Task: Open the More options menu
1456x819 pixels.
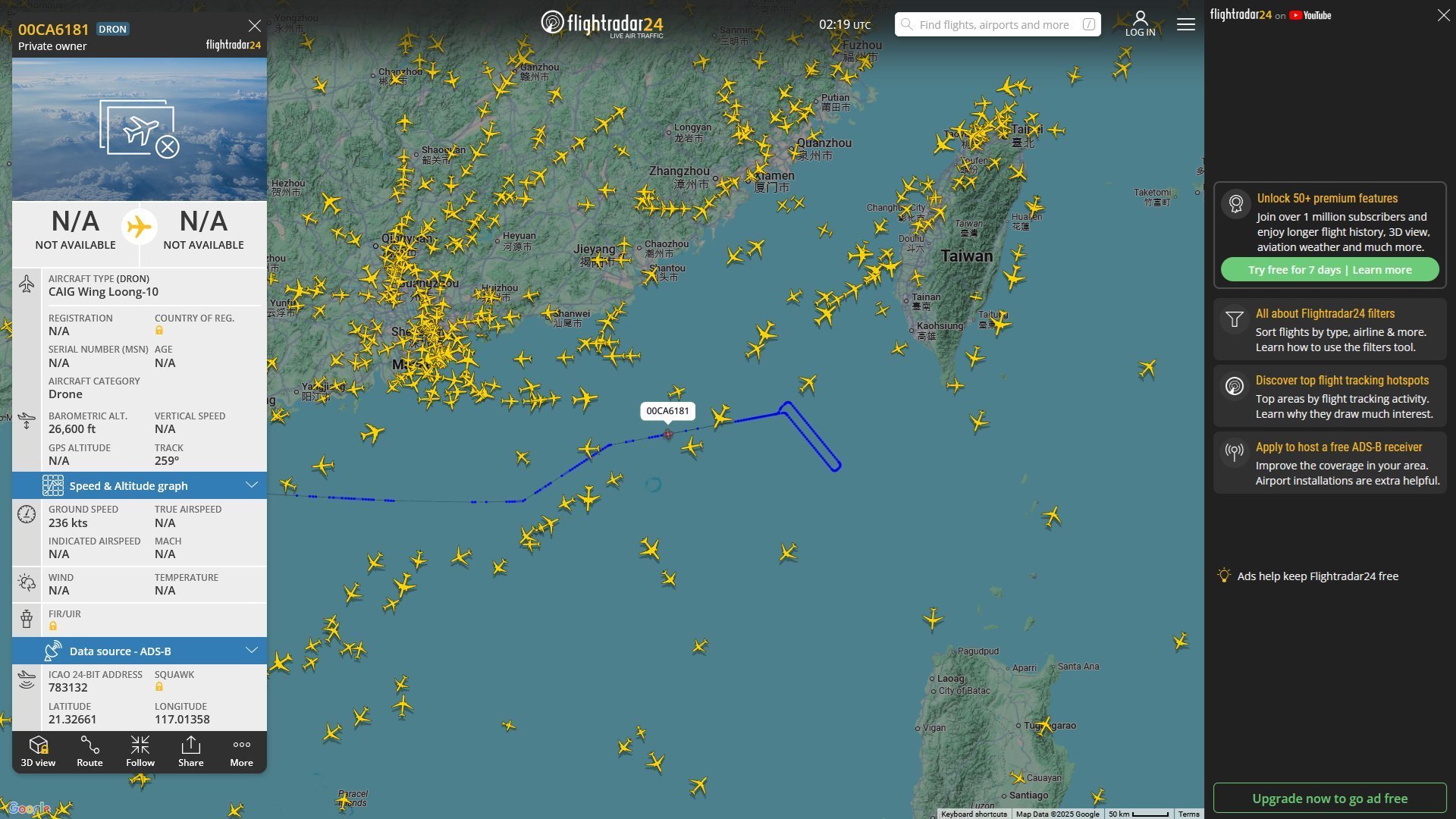Action: point(242,752)
